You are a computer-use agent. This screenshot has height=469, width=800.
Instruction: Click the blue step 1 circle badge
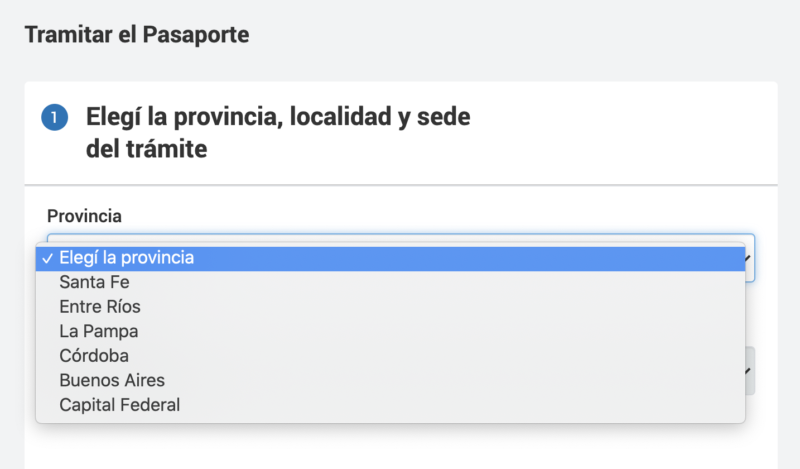[55, 117]
